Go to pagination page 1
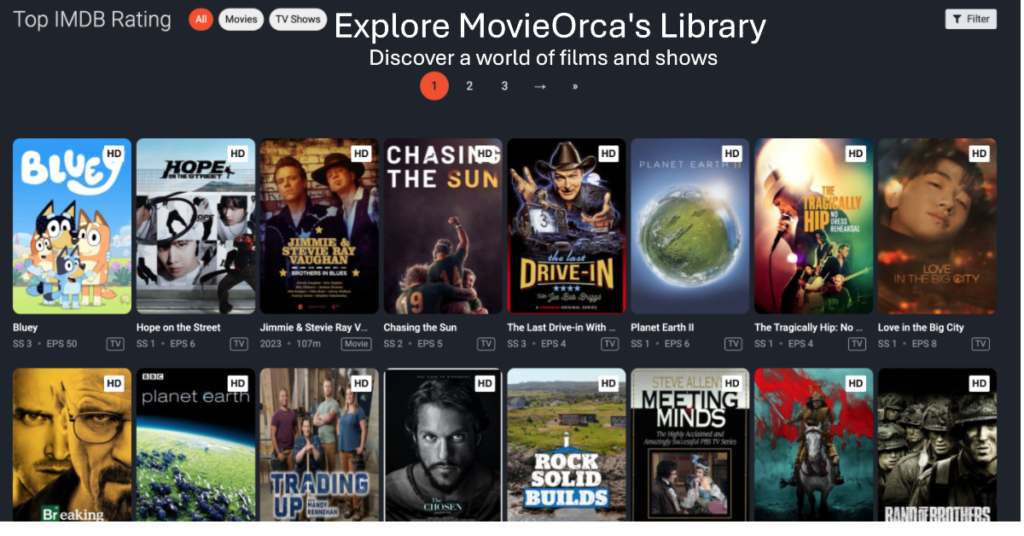Screen dimensions: 1024x536 (x=434, y=86)
